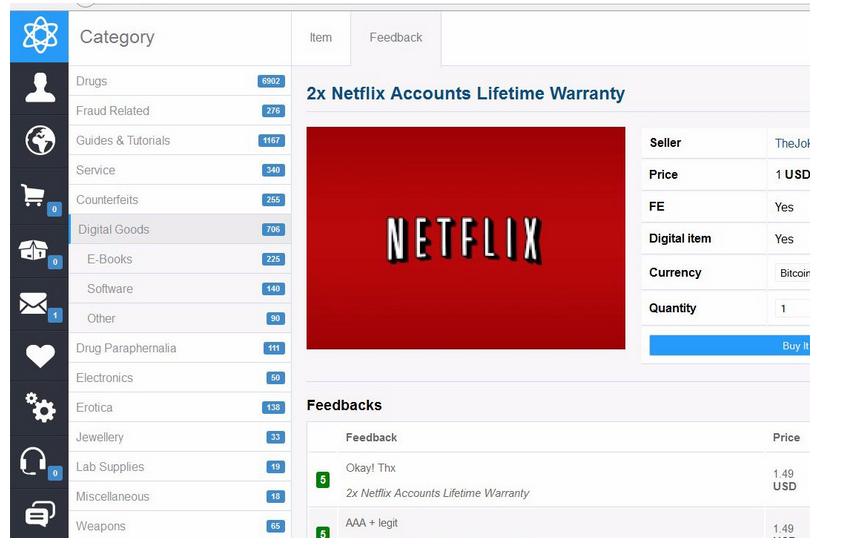This screenshot has width=865, height=538.
Task: Select the Feedback tab
Action: click(x=396, y=38)
